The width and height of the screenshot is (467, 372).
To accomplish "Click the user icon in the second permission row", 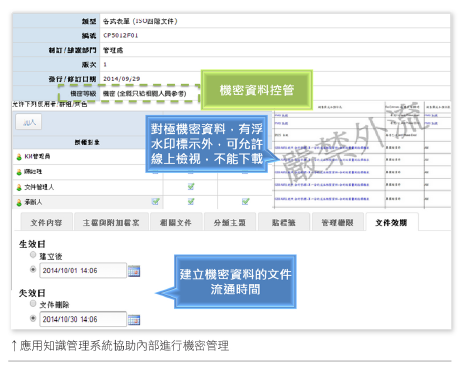I will 19,172.
